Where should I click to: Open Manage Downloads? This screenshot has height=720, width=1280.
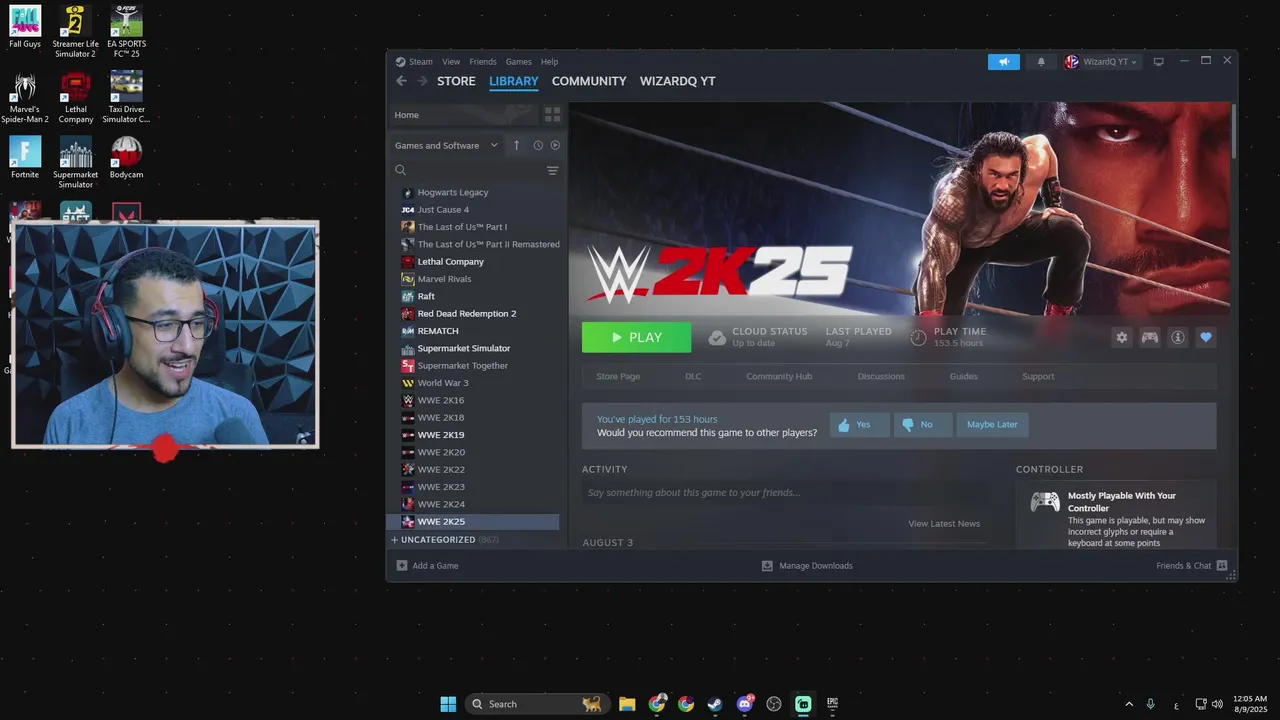pyautogui.click(x=808, y=566)
